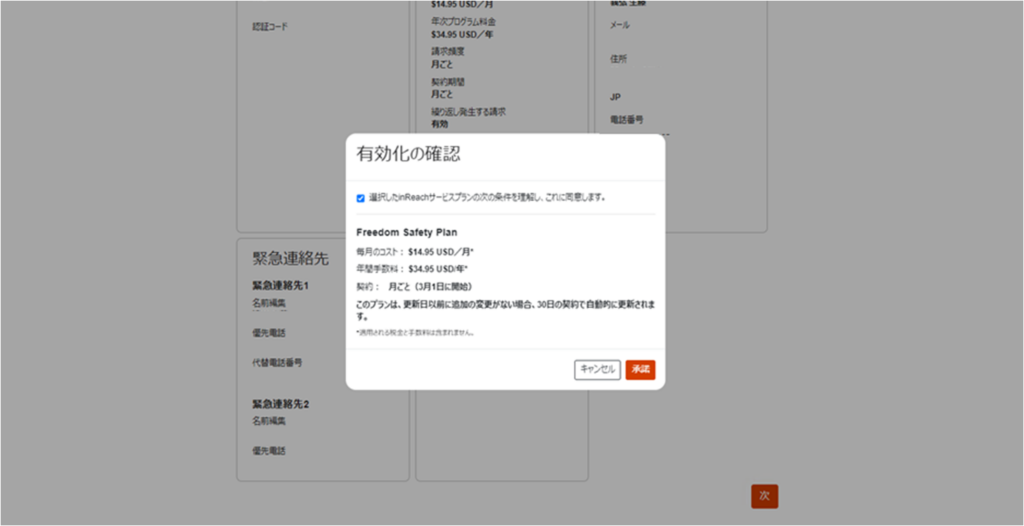Click the tax and fees footnote
The image size is (1024, 526).
coord(415,332)
